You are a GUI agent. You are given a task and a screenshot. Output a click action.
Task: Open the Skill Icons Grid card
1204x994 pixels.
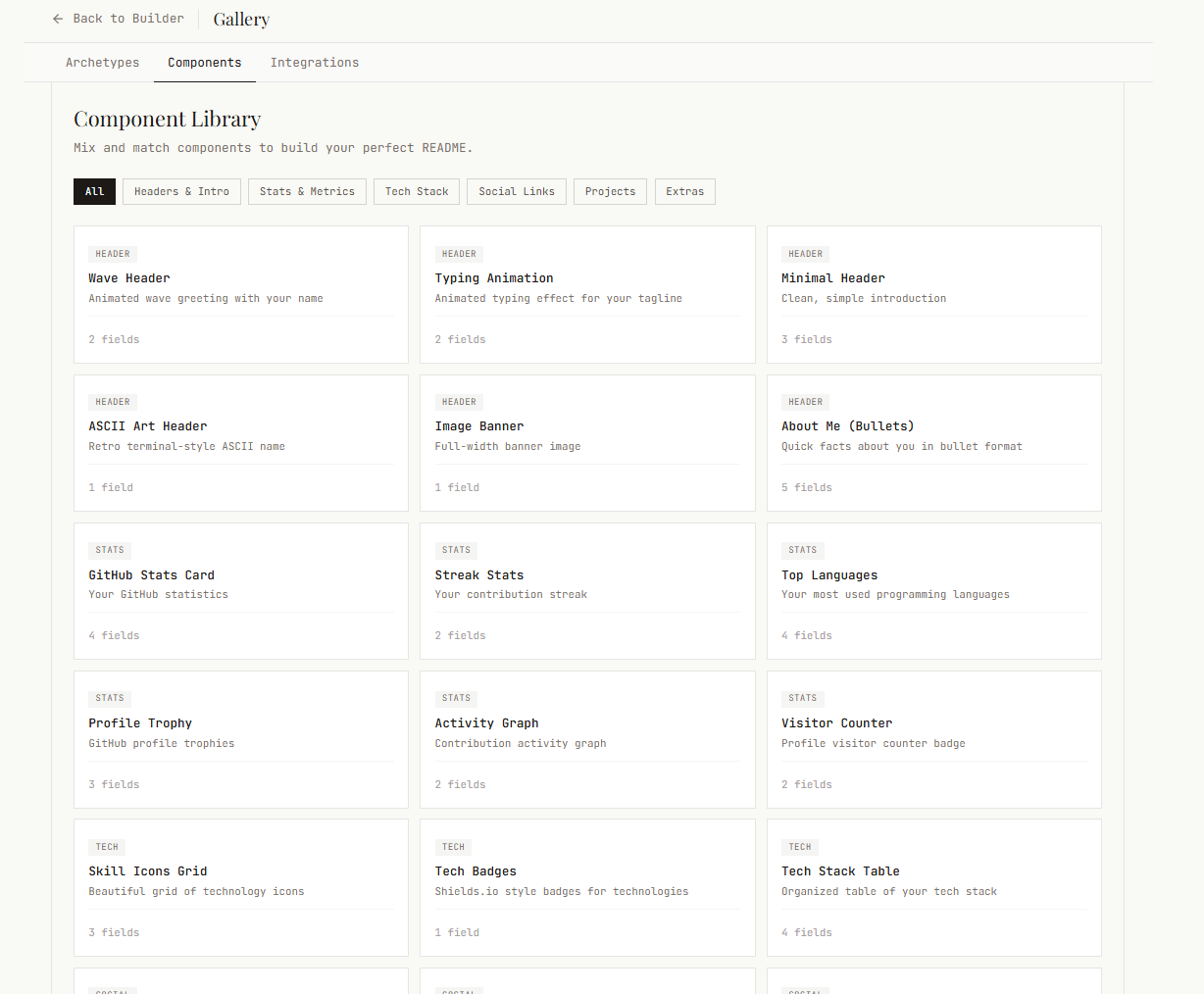pos(240,887)
